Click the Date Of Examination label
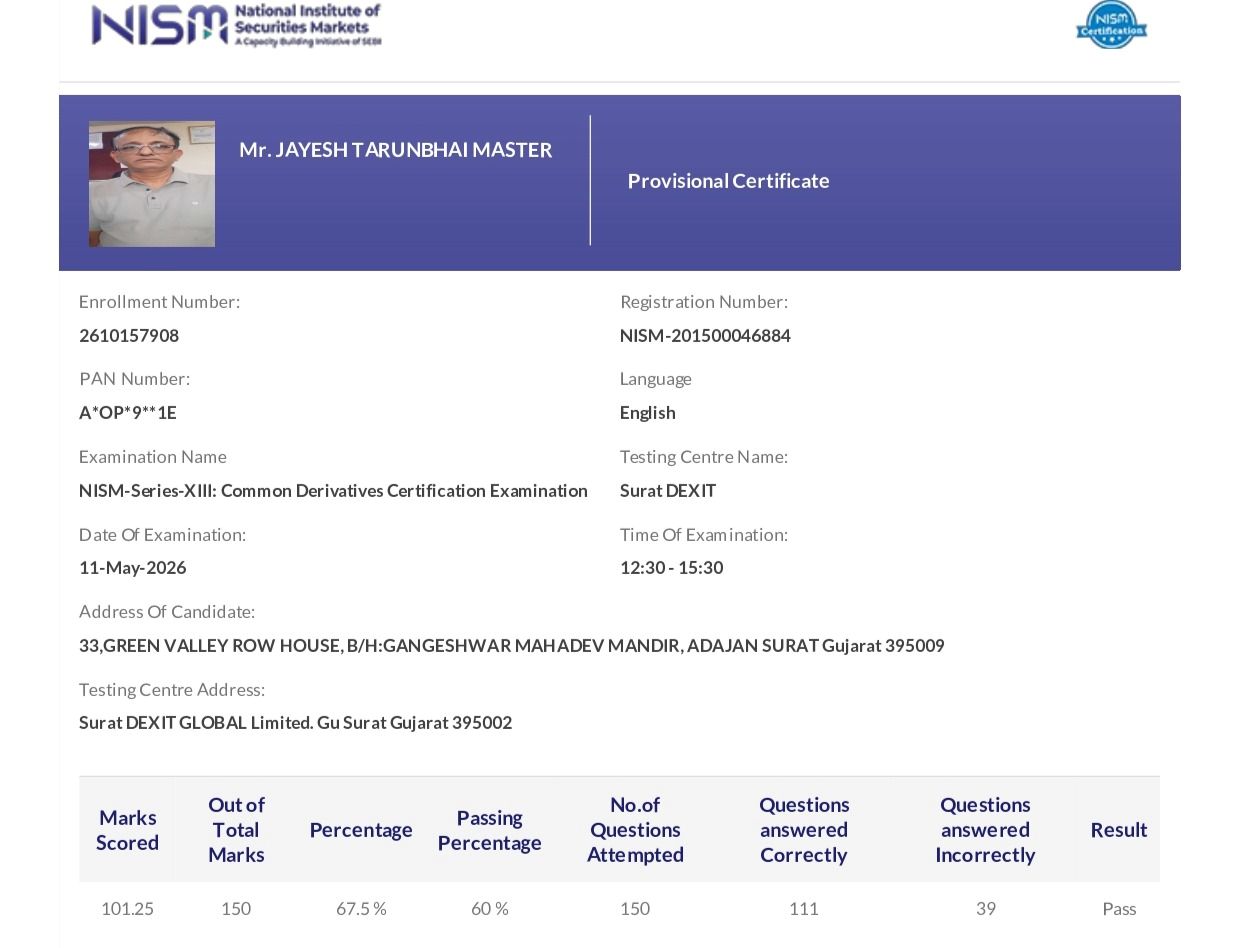 pos(162,535)
